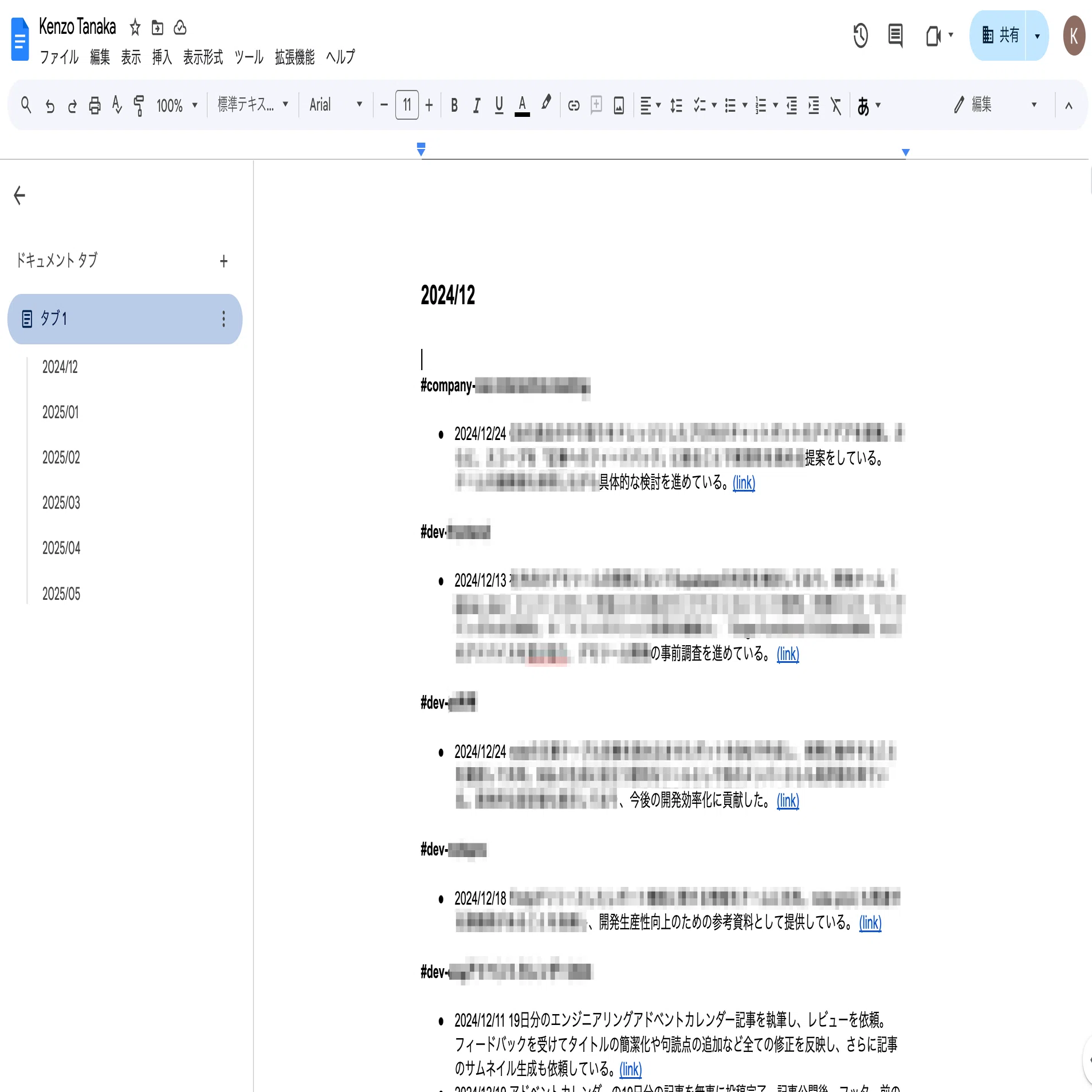Select the タブ1 document tab
Image resolution: width=1092 pixels, height=1092 pixels.
124,319
